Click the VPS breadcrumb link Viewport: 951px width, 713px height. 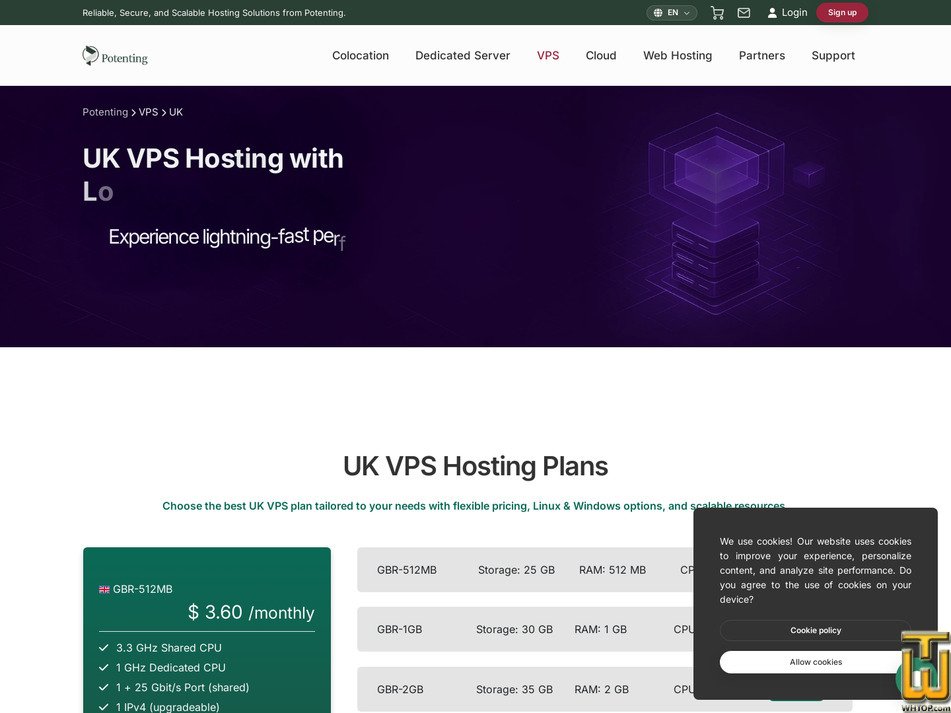148,112
